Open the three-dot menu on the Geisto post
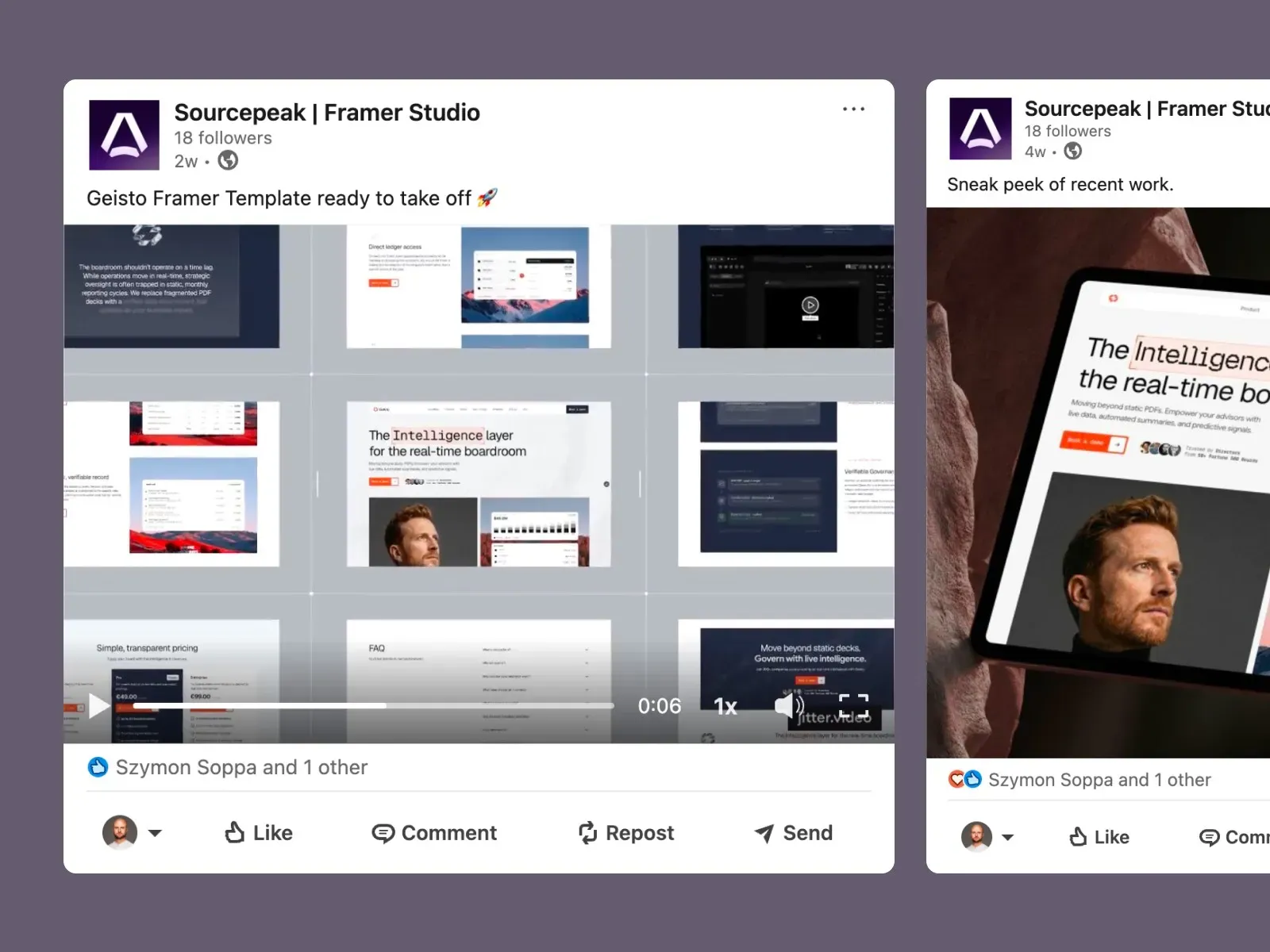Image resolution: width=1270 pixels, height=952 pixels. [x=853, y=109]
